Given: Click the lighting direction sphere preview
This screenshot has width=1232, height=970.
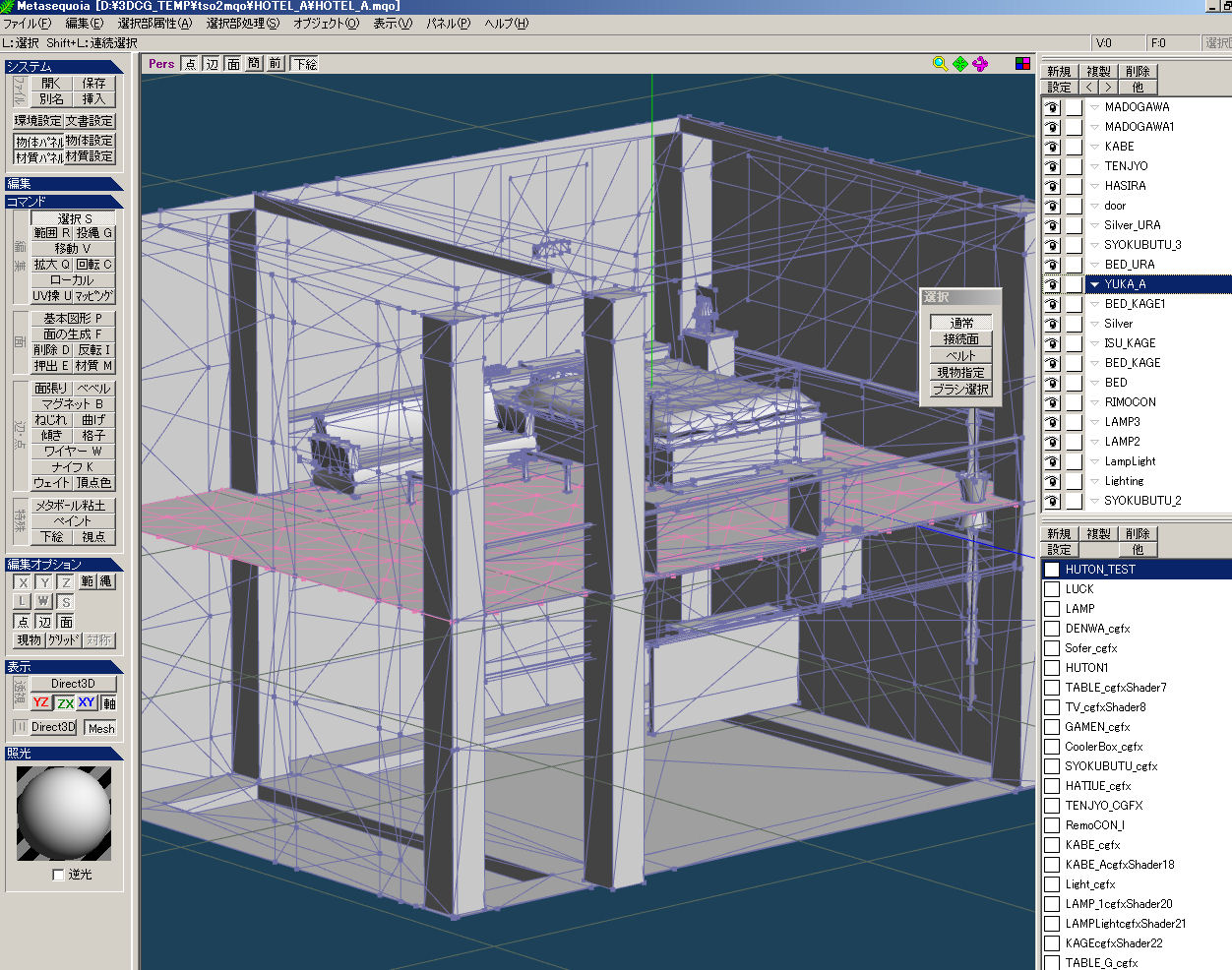Looking at the screenshot, I should pos(64,813).
